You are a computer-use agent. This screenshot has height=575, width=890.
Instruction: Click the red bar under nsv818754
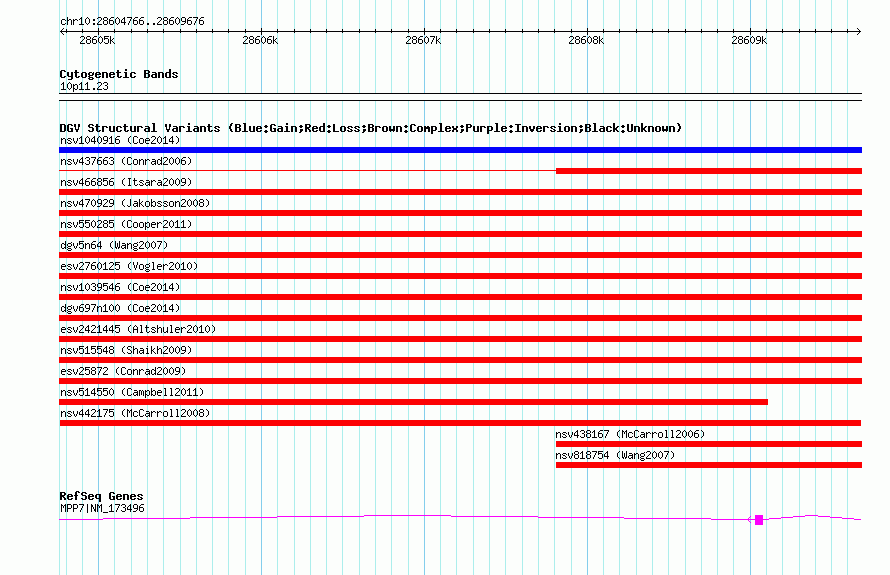click(709, 465)
